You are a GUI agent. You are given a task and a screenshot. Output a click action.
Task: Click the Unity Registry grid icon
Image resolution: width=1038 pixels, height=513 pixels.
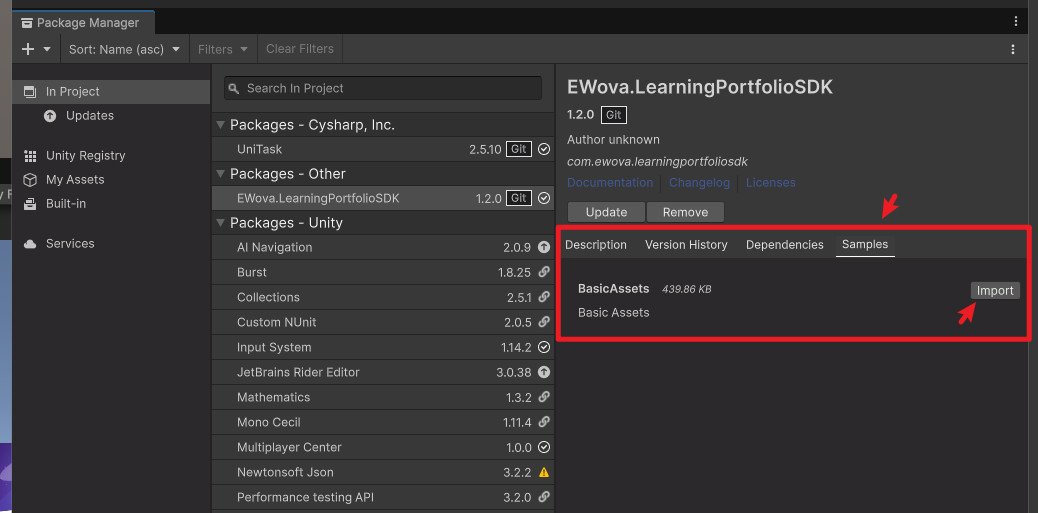tap(30, 156)
